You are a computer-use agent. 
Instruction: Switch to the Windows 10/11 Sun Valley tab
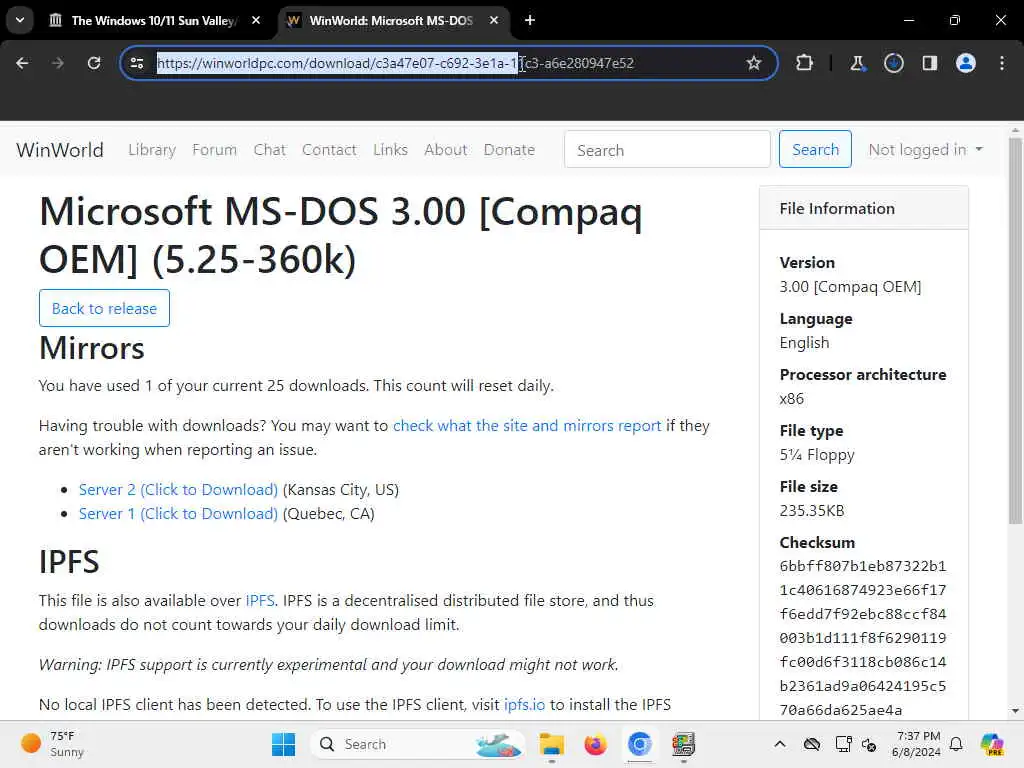pyautogui.click(x=153, y=20)
